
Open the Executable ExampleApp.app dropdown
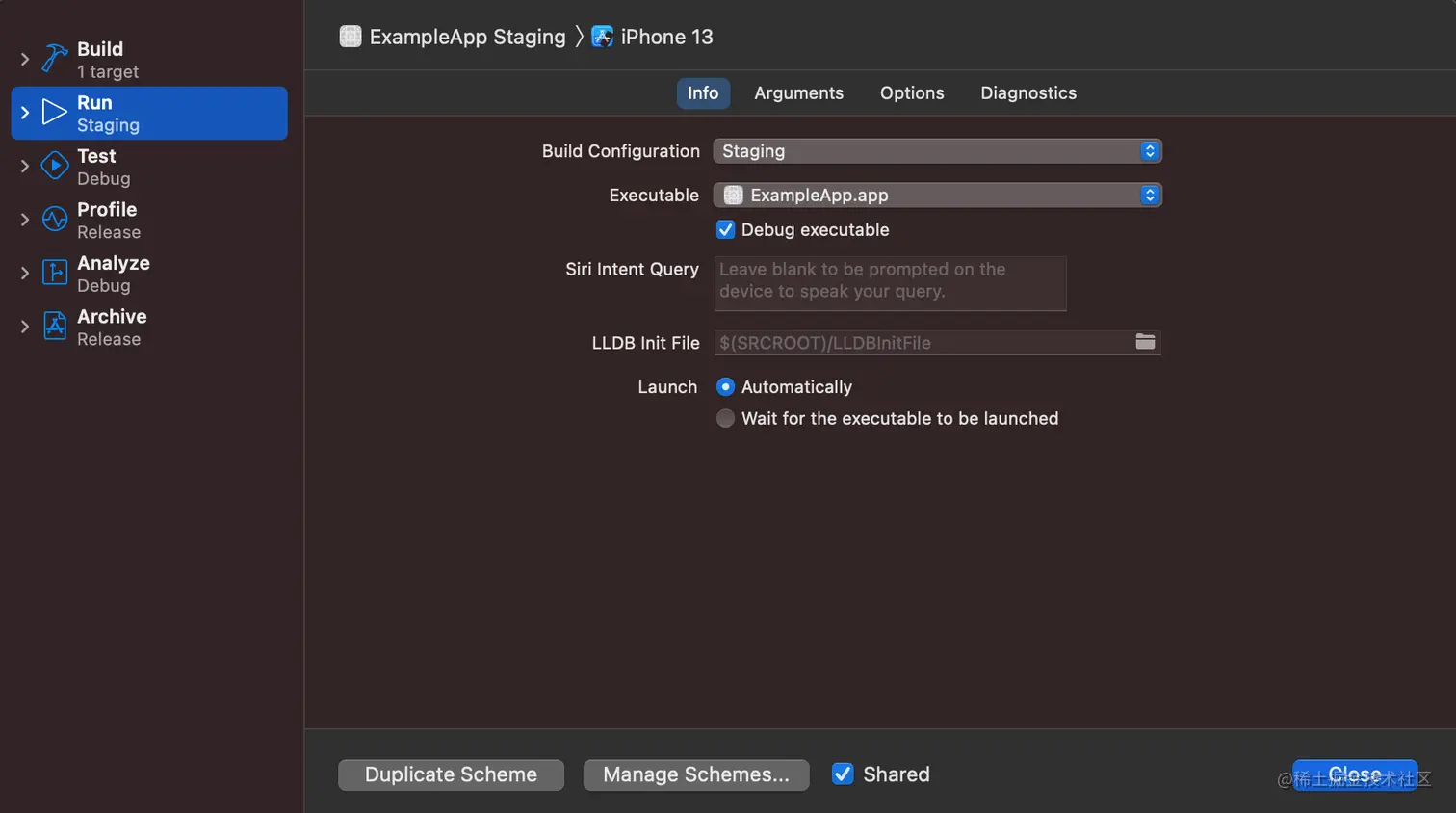point(937,195)
